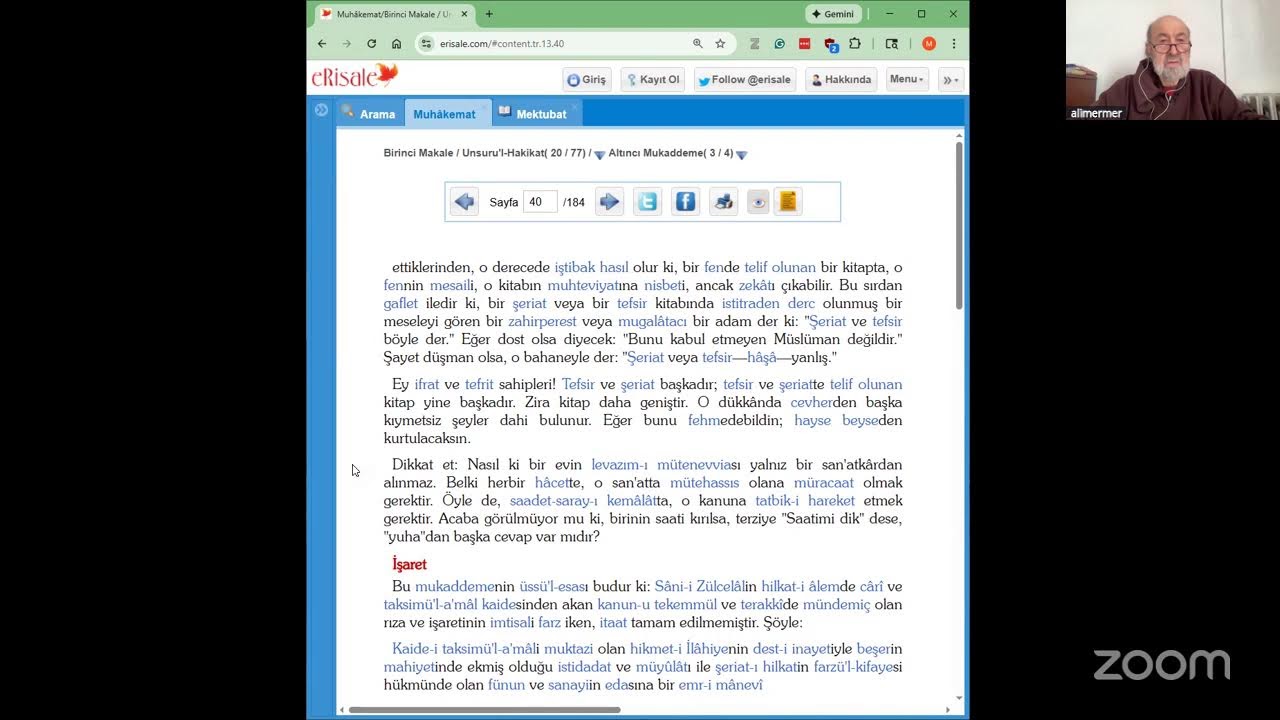Click the hikmet-i İlâhiye link

click(x=679, y=648)
